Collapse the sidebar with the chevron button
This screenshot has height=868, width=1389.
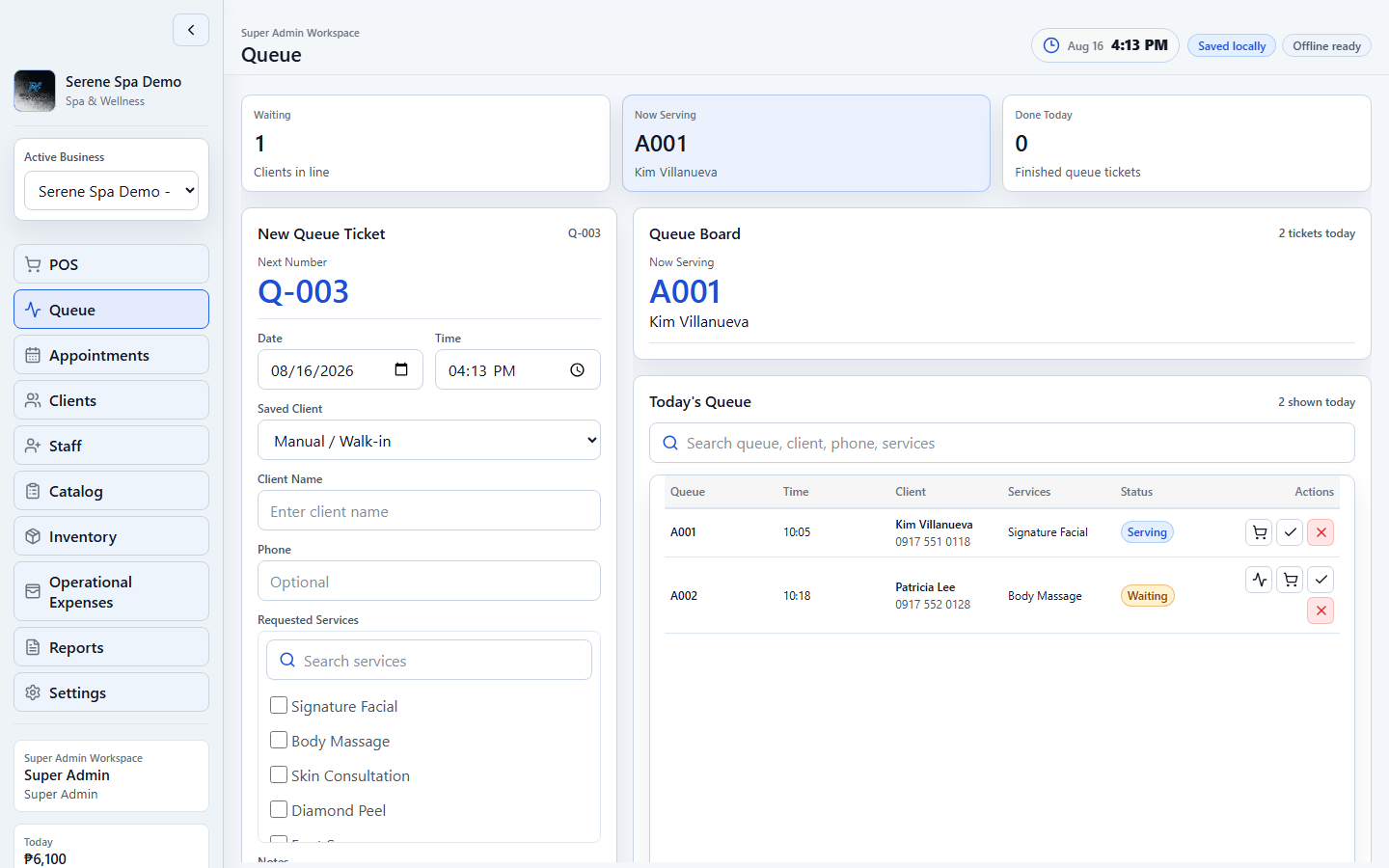[x=191, y=30]
